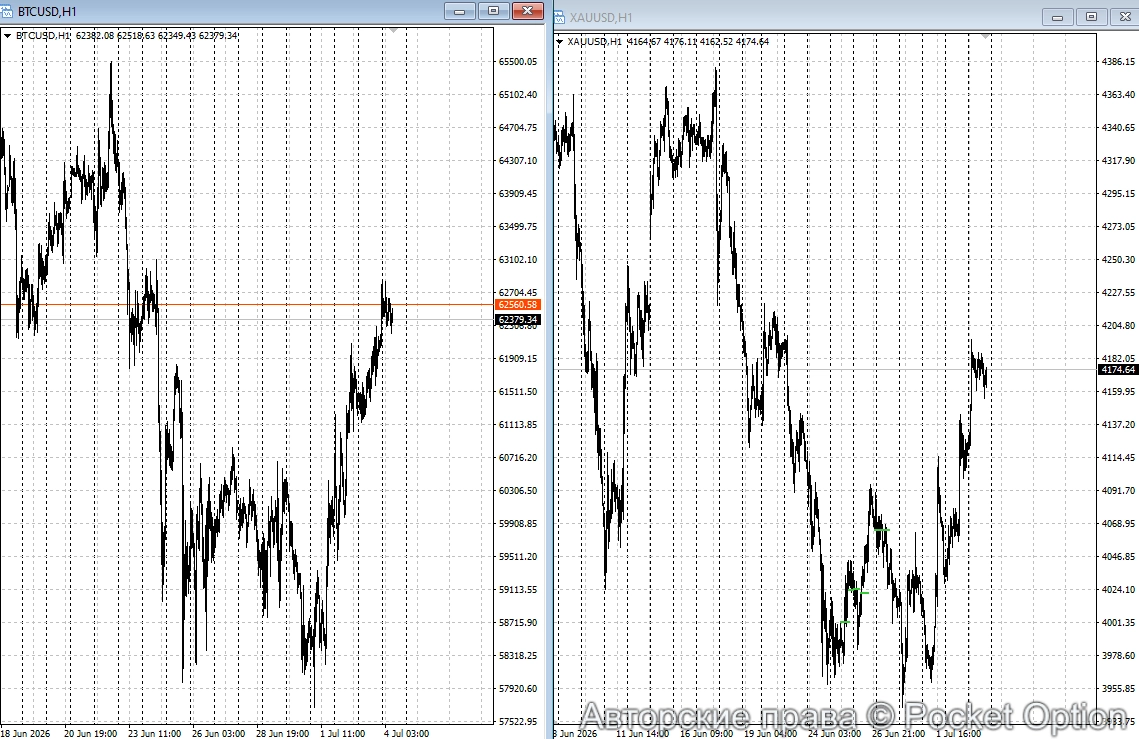Select the orange horizontal line on BTCUSD

[247, 304]
